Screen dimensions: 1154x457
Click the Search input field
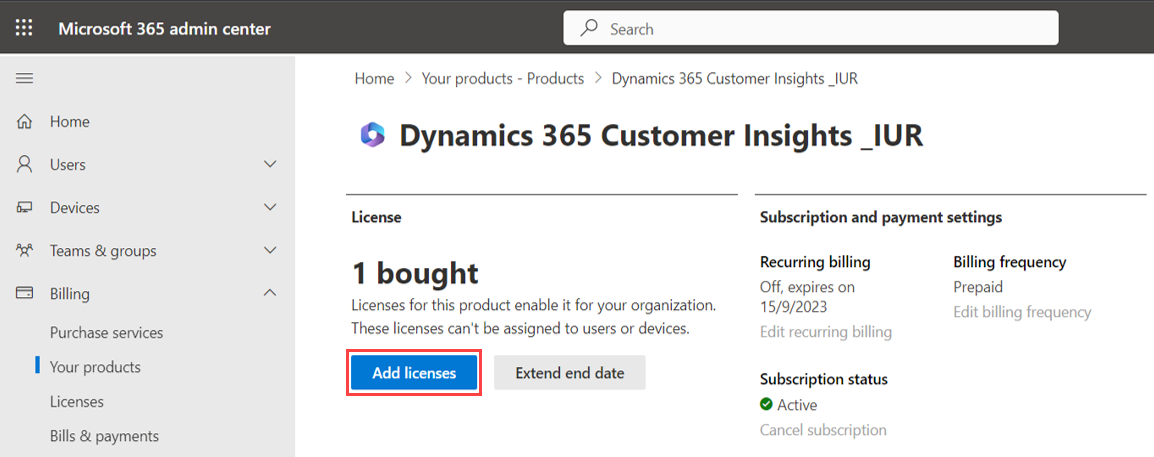pyautogui.click(x=810, y=29)
